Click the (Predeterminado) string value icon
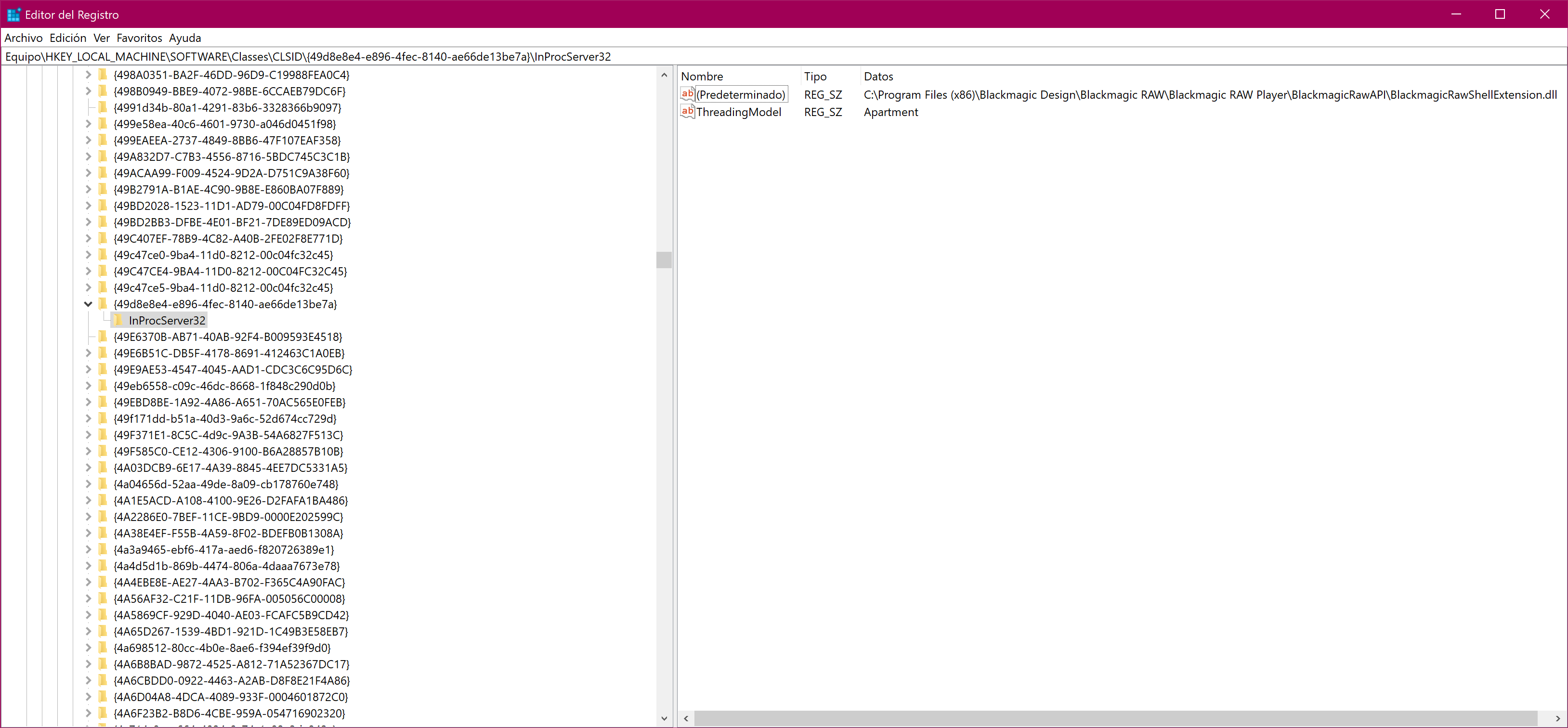1568x728 pixels. point(688,94)
